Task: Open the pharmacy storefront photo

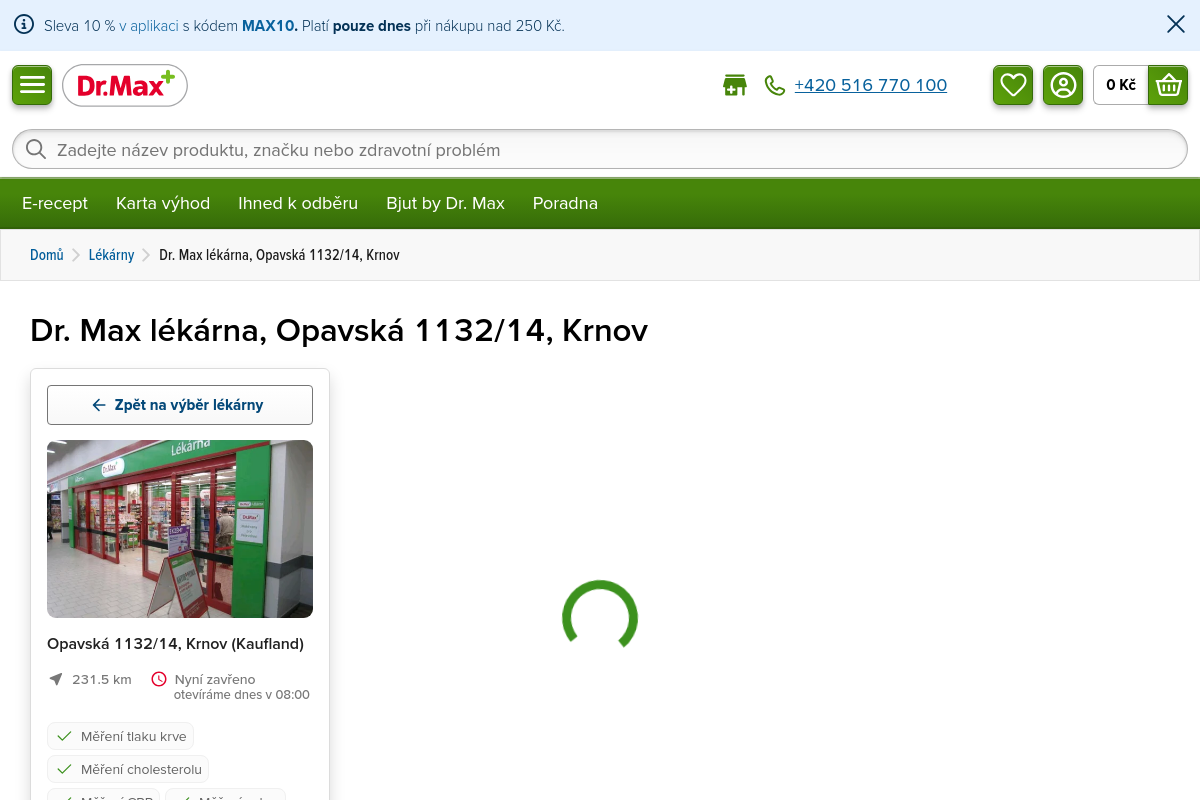Action: [x=180, y=529]
